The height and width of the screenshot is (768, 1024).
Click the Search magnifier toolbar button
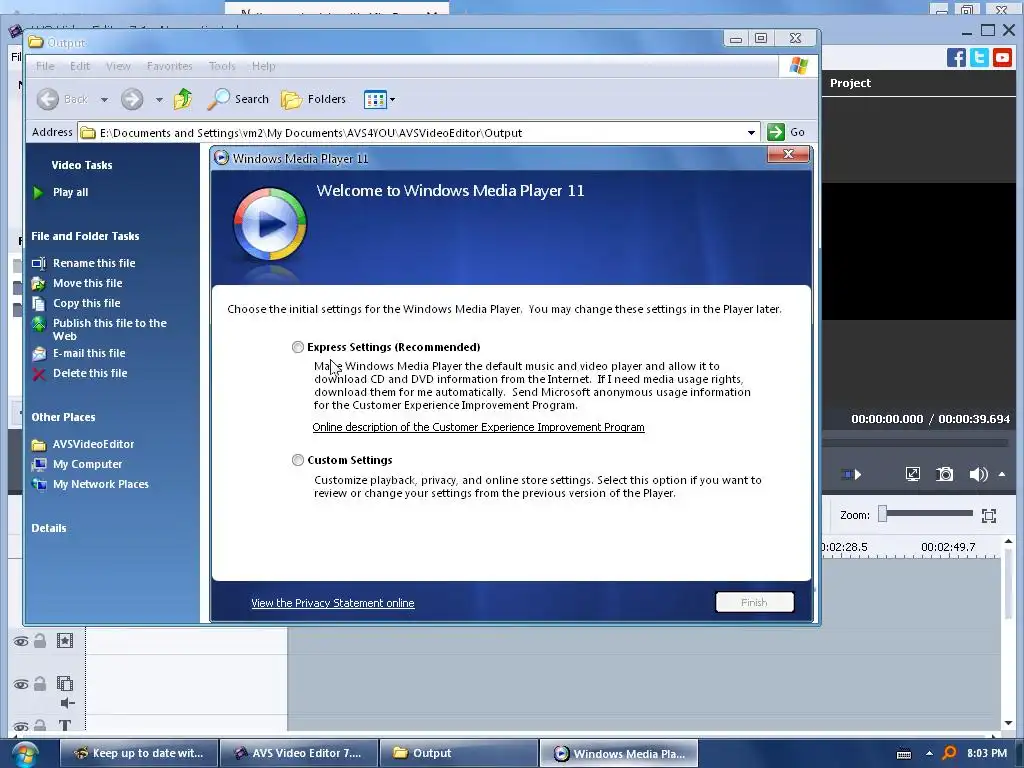click(x=238, y=99)
